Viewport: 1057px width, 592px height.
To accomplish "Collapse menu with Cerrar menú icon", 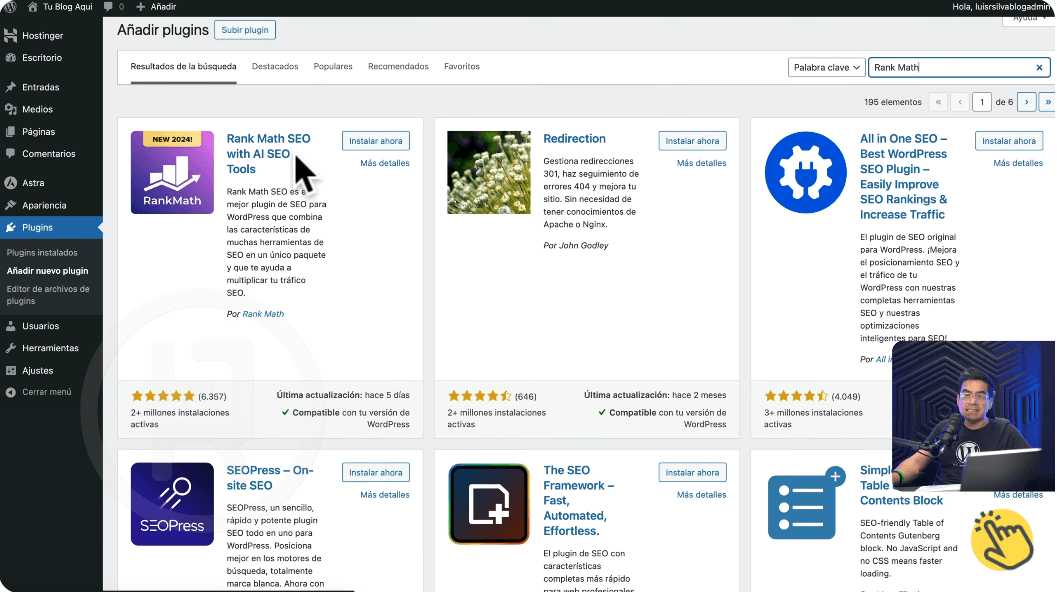I will click(x=10, y=392).
